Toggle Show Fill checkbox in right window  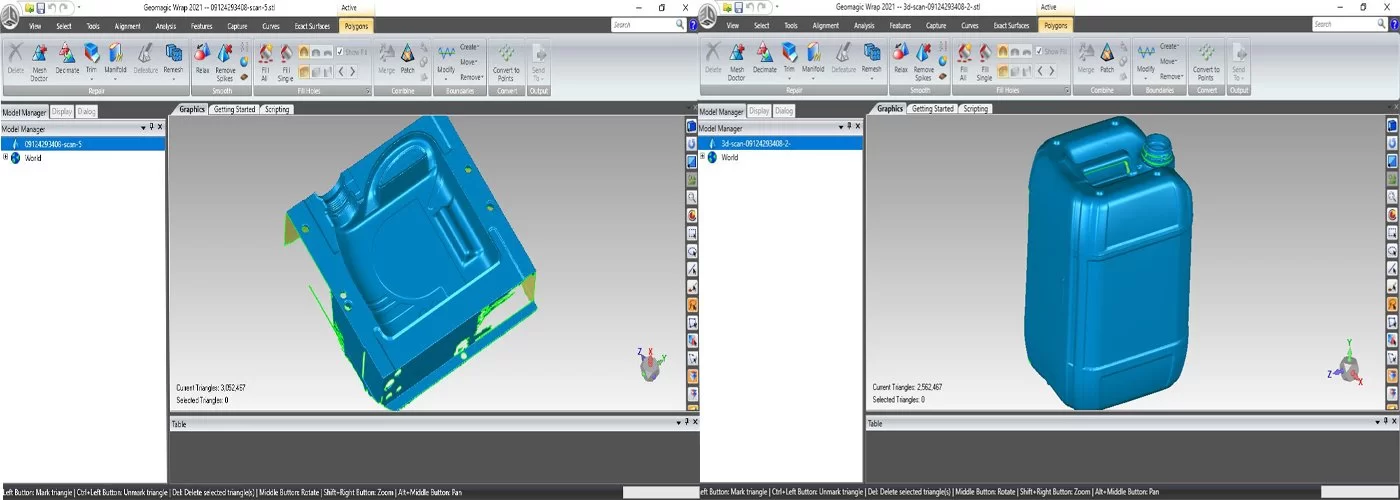click(x=1039, y=51)
